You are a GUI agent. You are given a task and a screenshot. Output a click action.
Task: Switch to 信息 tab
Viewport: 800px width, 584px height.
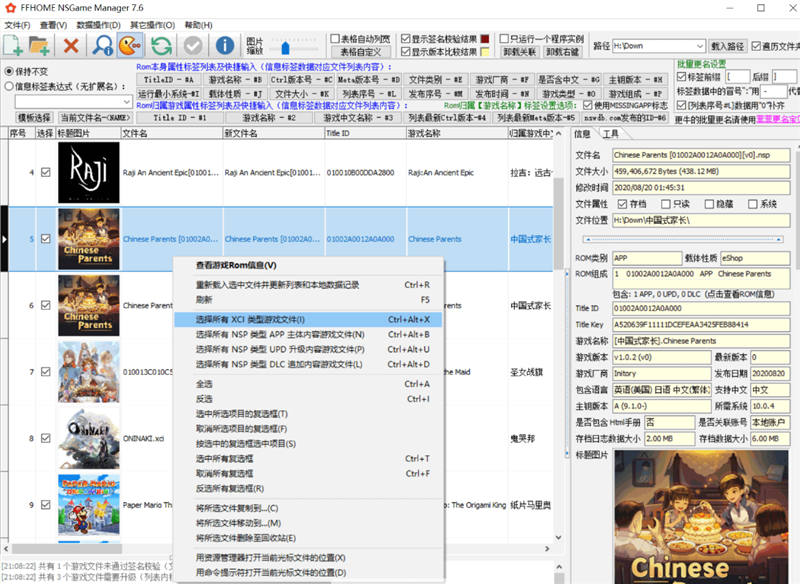583,134
